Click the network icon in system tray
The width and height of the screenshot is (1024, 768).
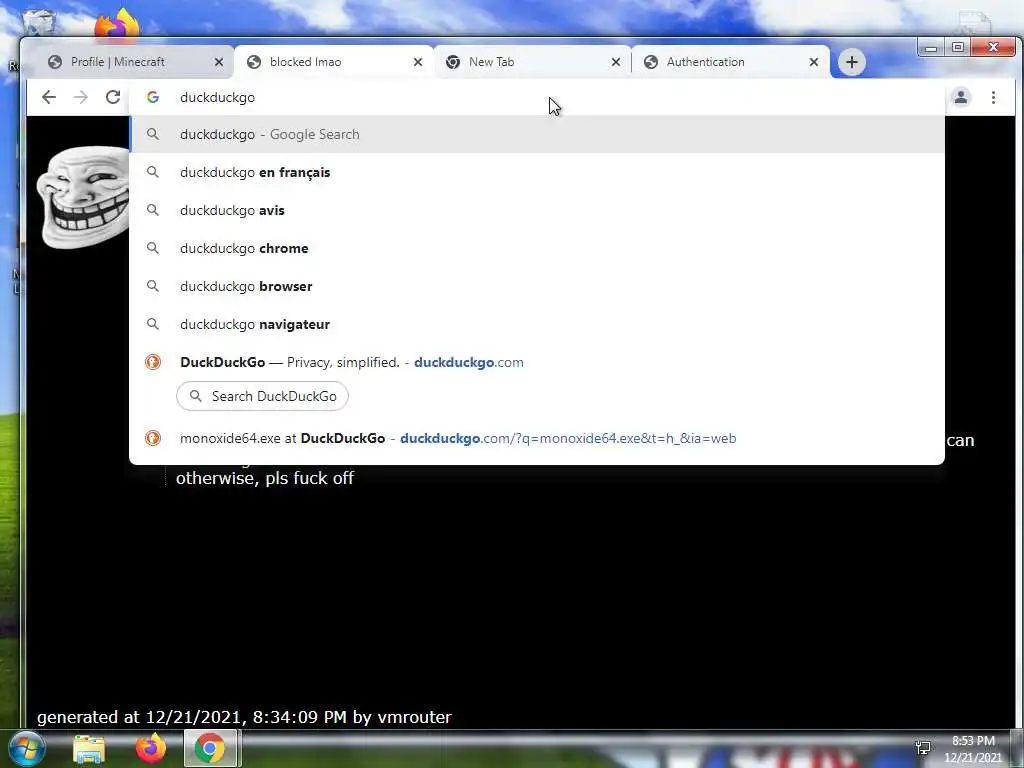coord(923,748)
